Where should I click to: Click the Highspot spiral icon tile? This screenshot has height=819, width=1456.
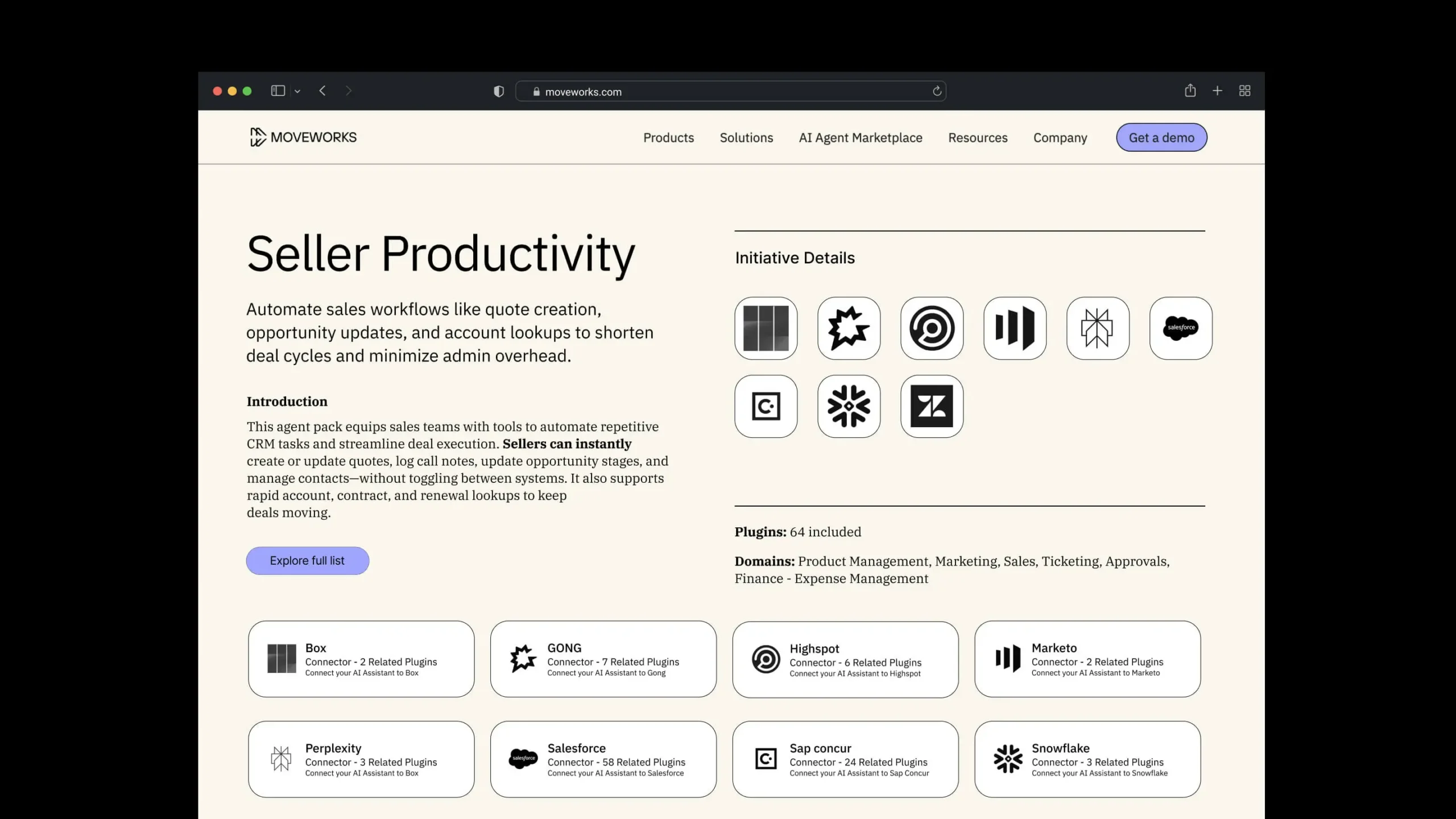[932, 328]
